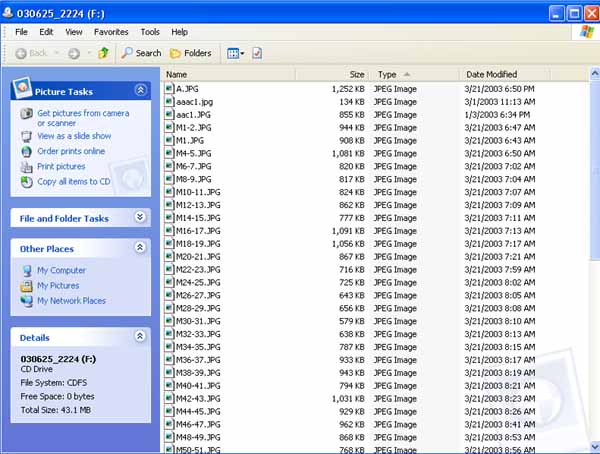Select the M1-2.JPG file icon

pyautogui.click(x=169, y=127)
